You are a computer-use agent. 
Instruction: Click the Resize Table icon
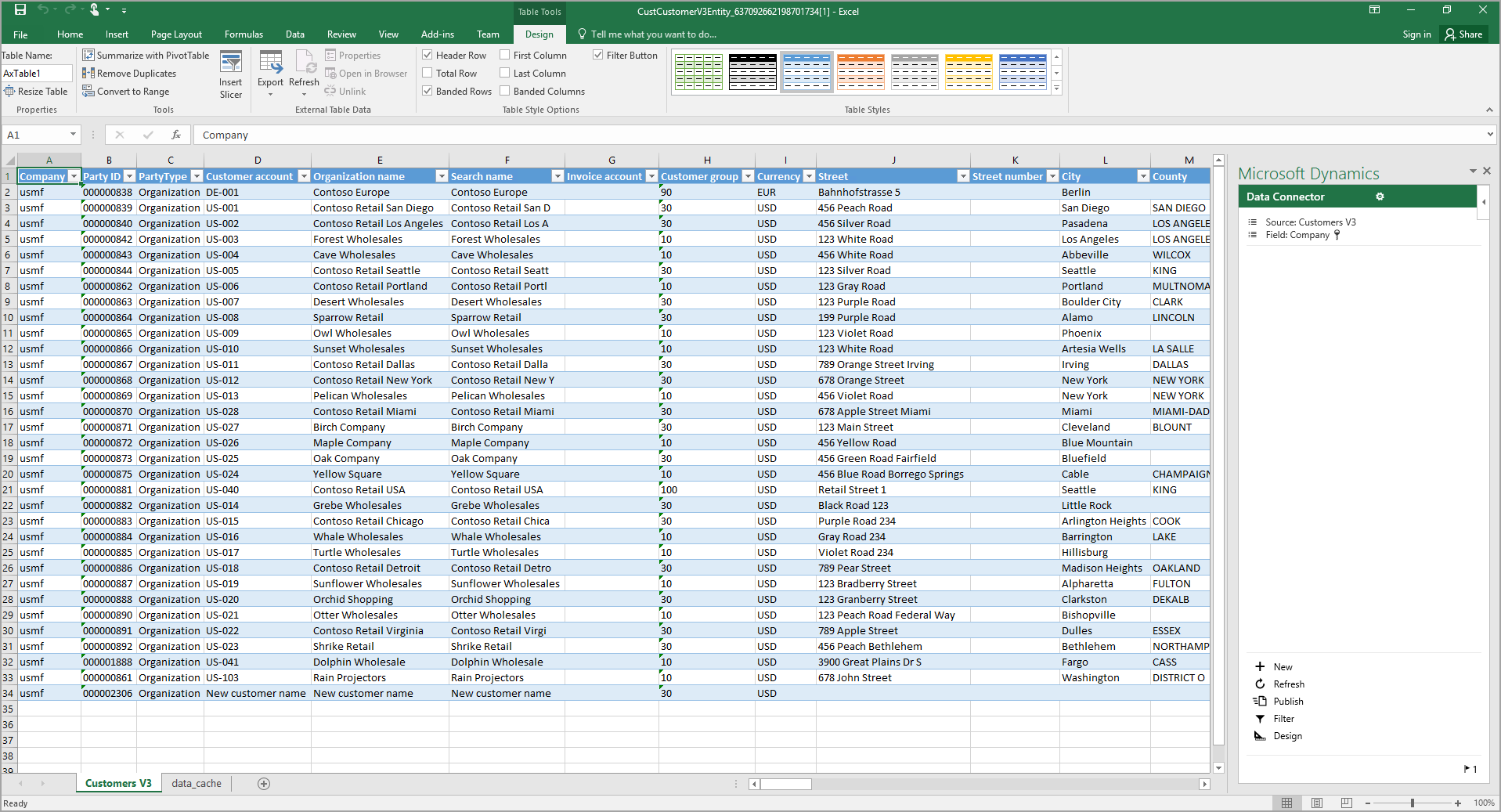click(9, 91)
